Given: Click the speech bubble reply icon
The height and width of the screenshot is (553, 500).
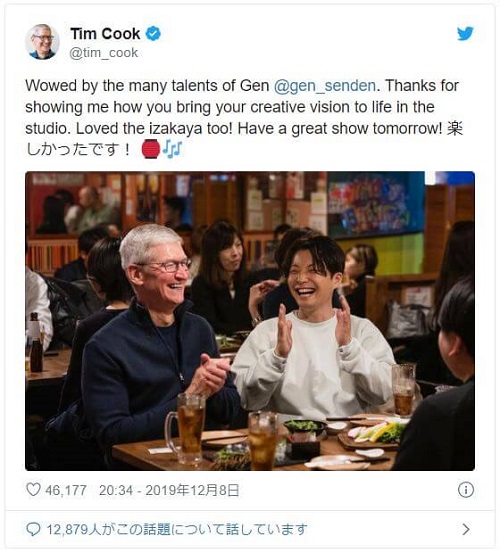Looking at the screenshot, I should click(x=33, y=529).
